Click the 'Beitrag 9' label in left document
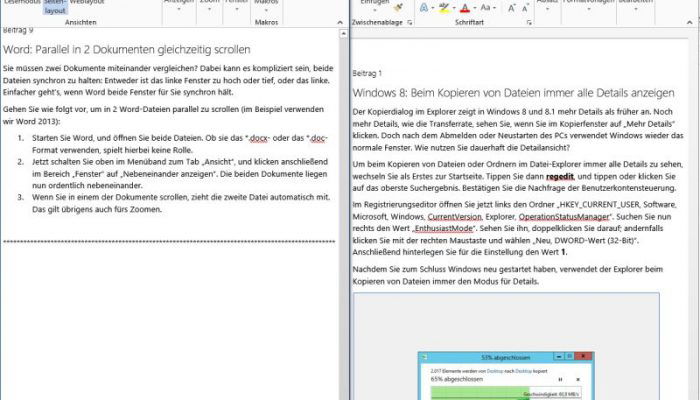The width and height of the screenshot is (700, 400). coord(18,30)
